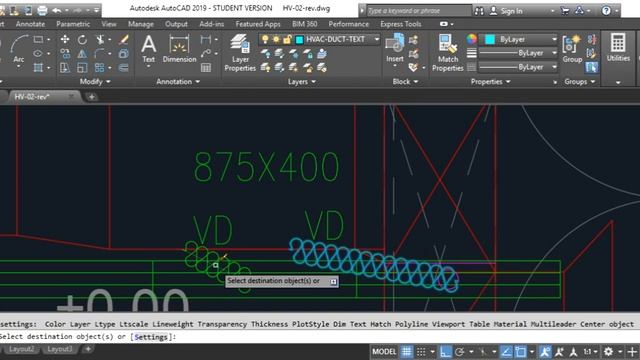Open the Manage ribbon tab

click(x=141, y=24)
